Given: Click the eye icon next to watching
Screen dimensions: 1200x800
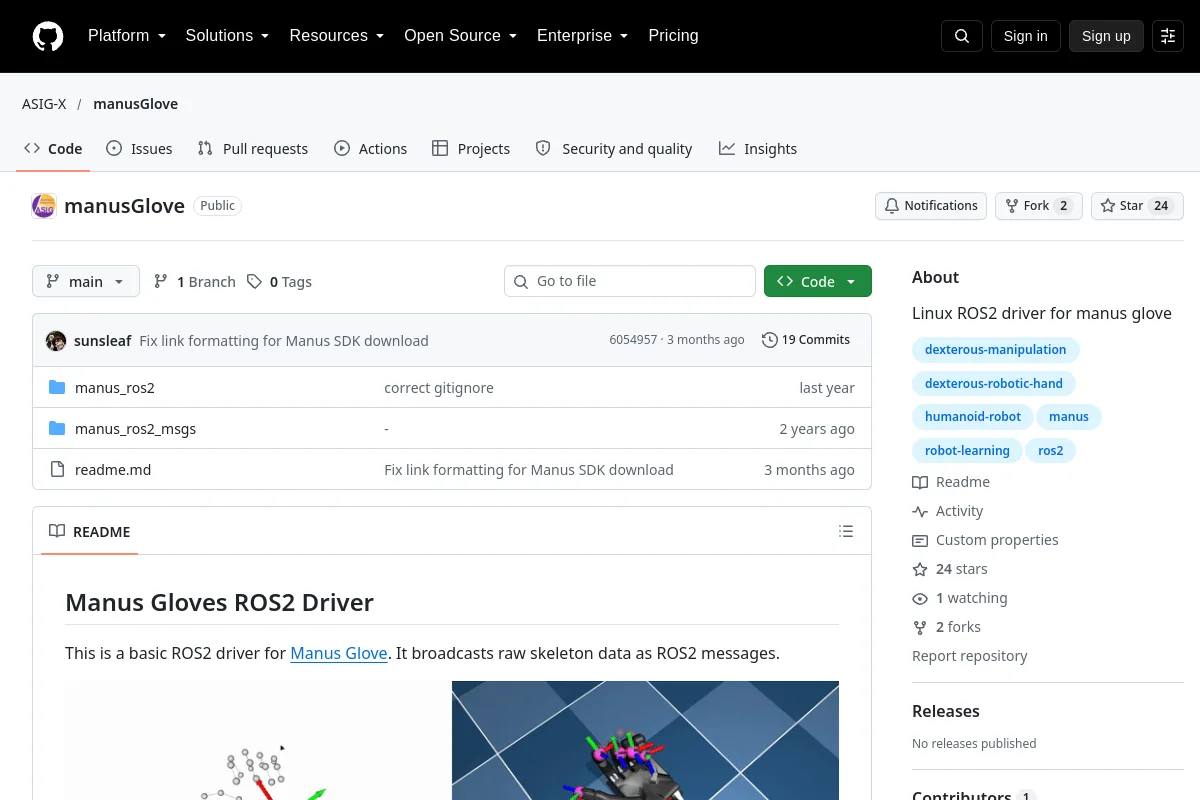Looking at the screenshot, I should 920,598.
